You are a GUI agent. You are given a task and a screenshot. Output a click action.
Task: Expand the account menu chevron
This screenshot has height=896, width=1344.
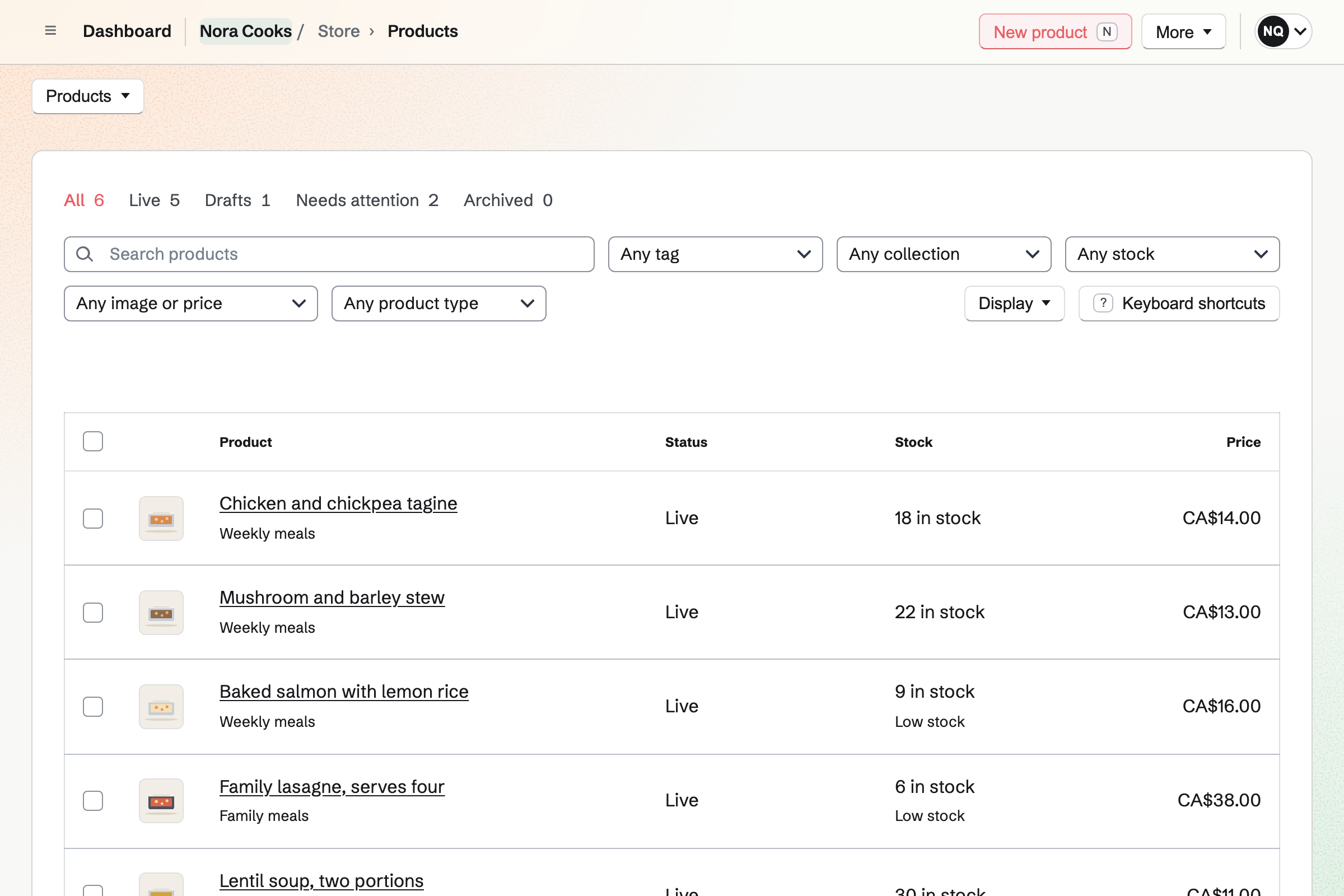pos(1300,31)
